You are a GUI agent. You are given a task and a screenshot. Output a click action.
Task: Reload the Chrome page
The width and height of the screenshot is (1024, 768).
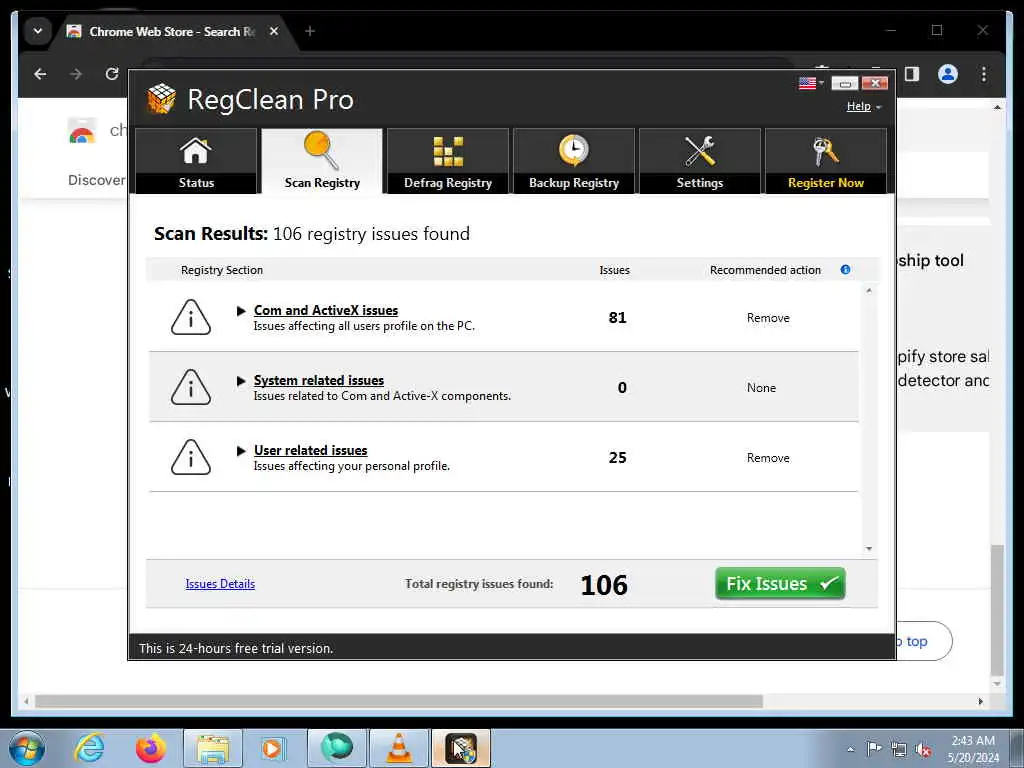tap(112, 74)
